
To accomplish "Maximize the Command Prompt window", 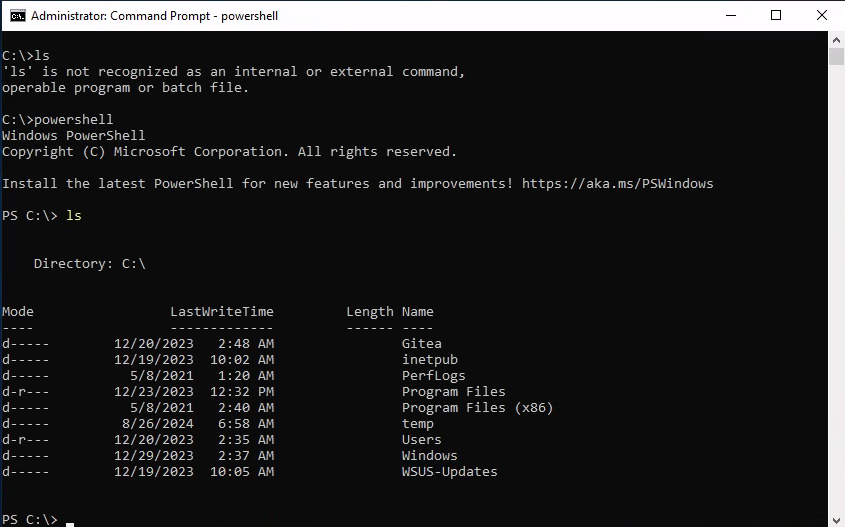I will pyautogui.click(x=776, y=16).
